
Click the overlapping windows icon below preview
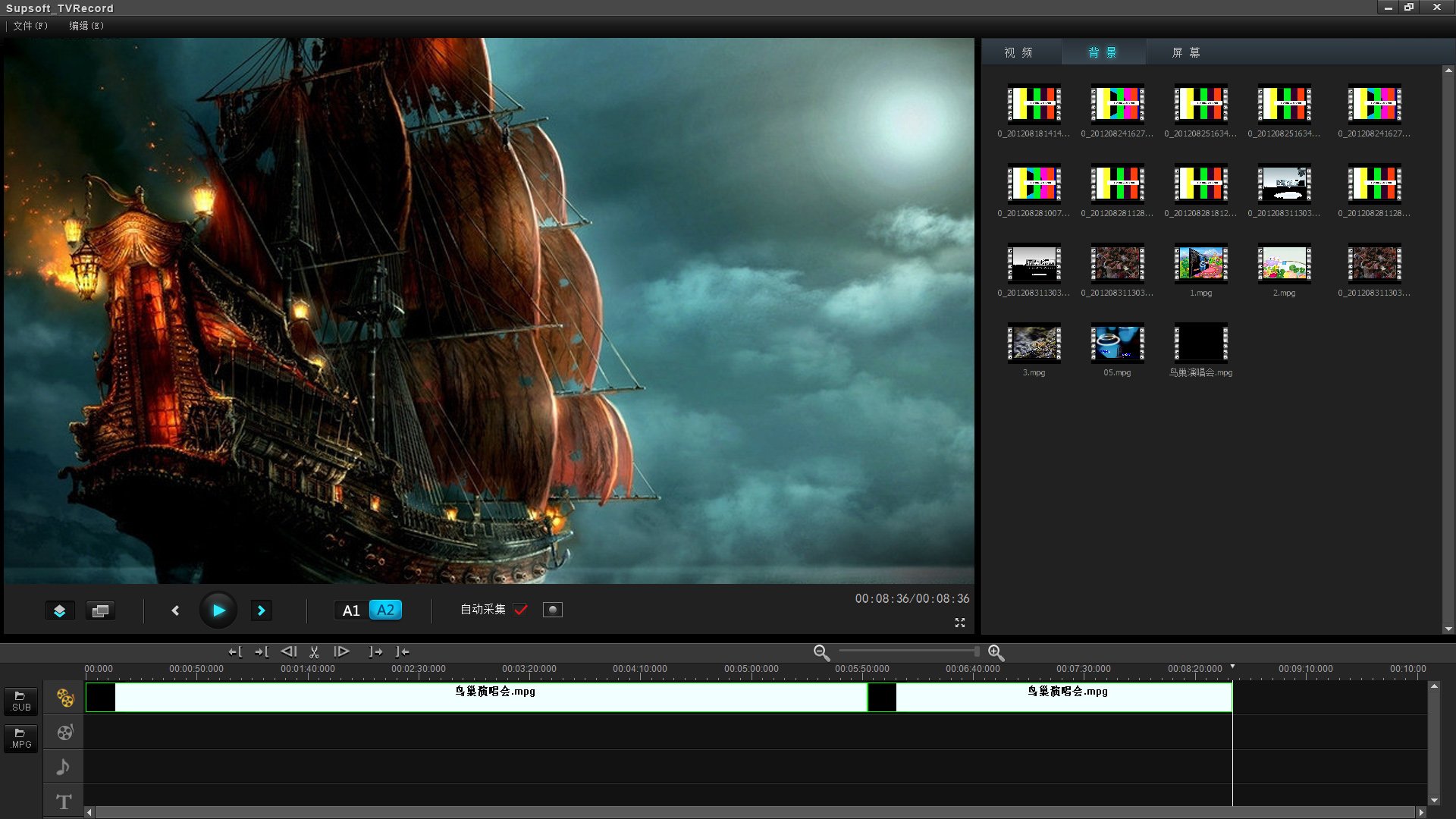click(100, 610)
